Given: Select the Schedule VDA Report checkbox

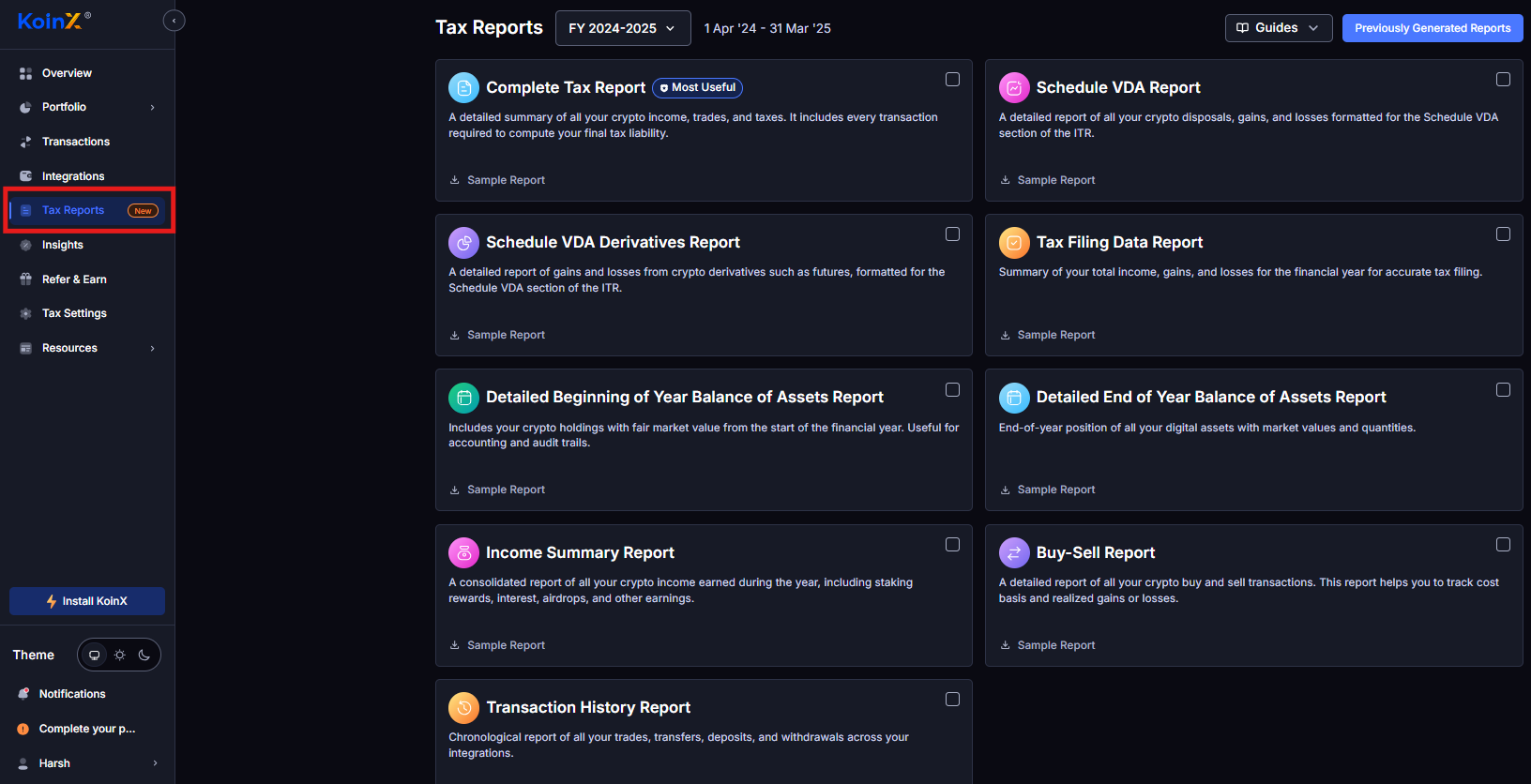Looking at the screenshot, I should pos(1503,80).
